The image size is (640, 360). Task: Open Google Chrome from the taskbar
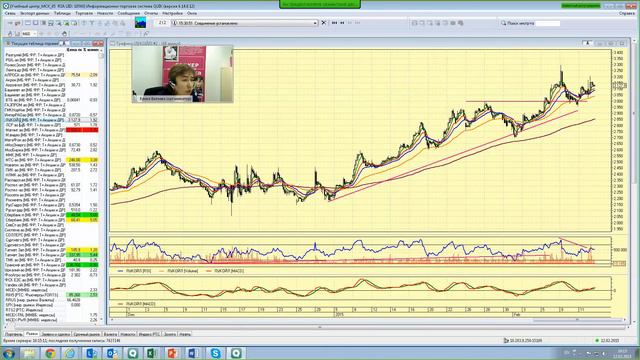click(x=50, y=353)
